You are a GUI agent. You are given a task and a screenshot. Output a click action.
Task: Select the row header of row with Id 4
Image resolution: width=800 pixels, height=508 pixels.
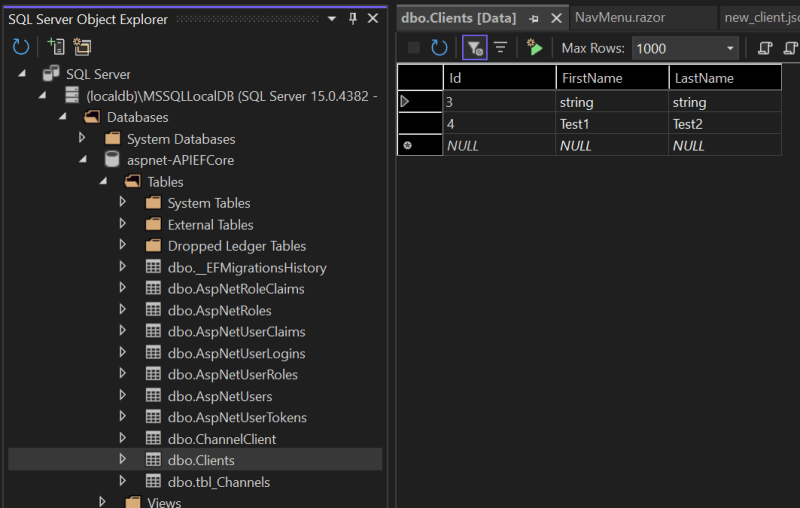coord(420,123)
